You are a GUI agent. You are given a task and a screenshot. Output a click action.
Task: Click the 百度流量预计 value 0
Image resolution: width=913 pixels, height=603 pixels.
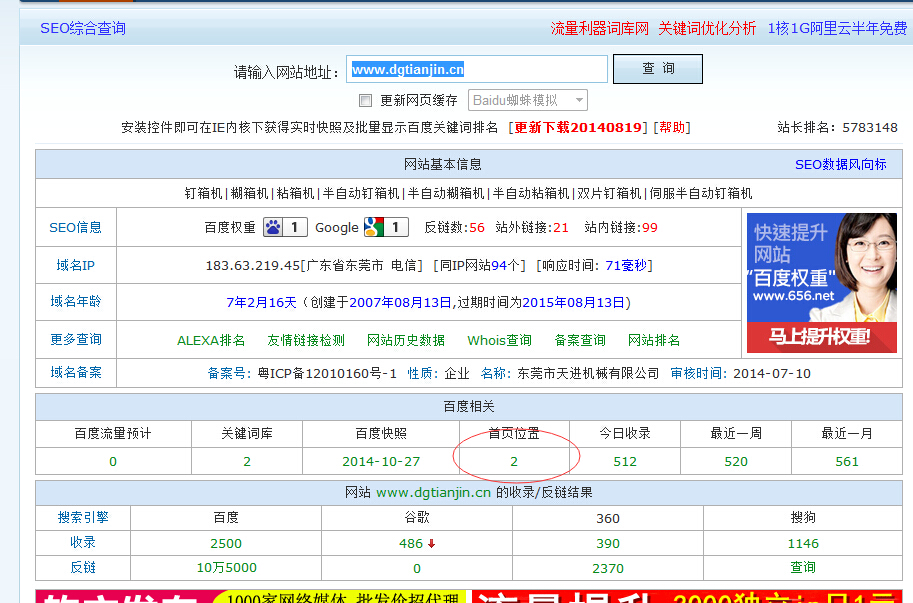(113, 462)
